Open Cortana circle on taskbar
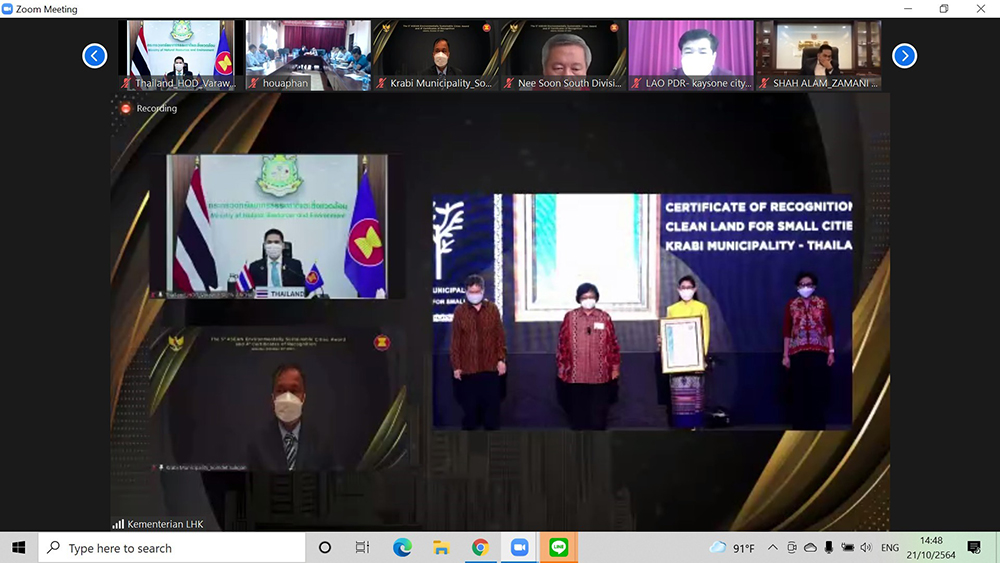 click(x=325, y=548)
